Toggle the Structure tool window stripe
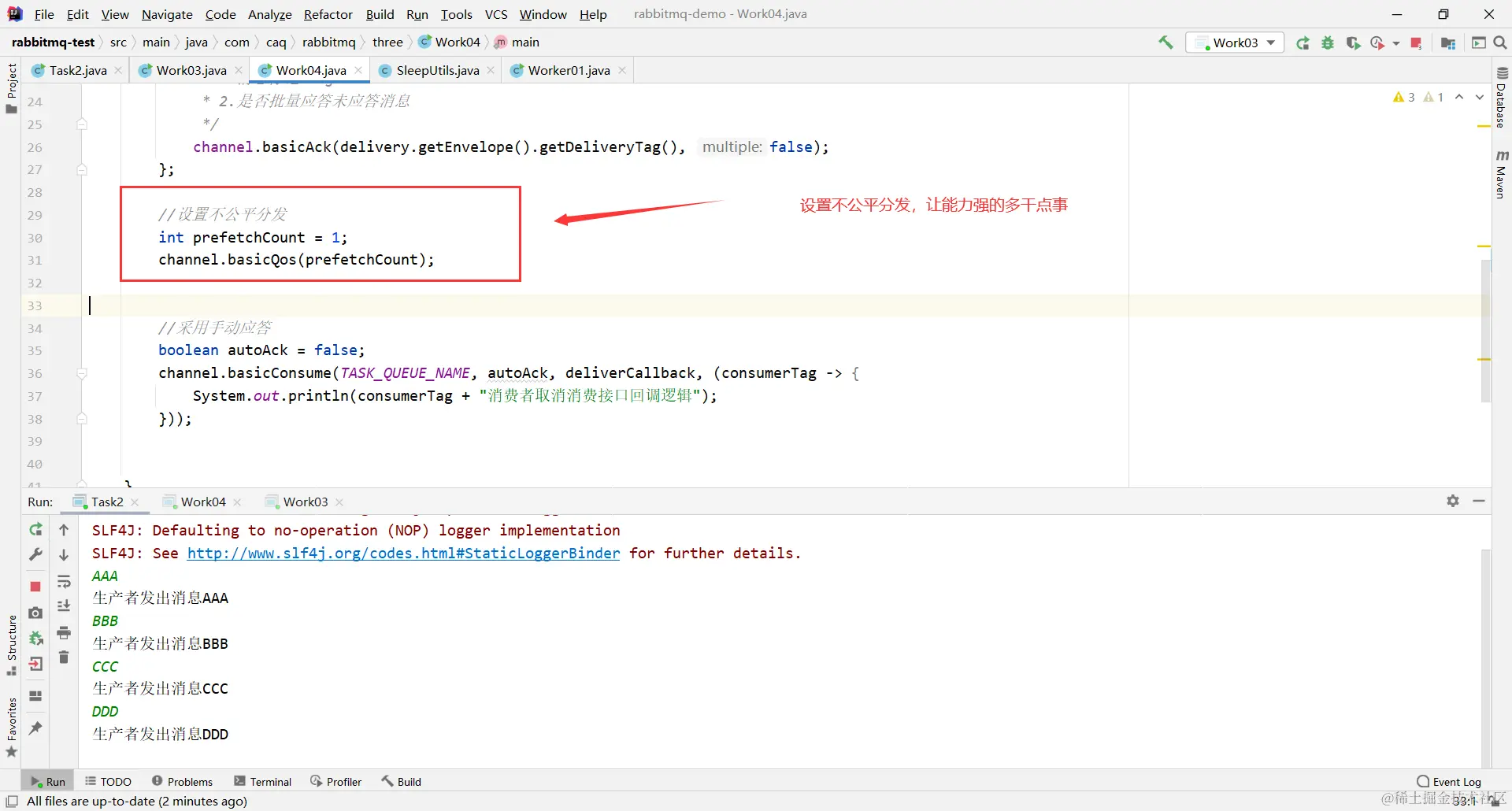 click(11, 646)
